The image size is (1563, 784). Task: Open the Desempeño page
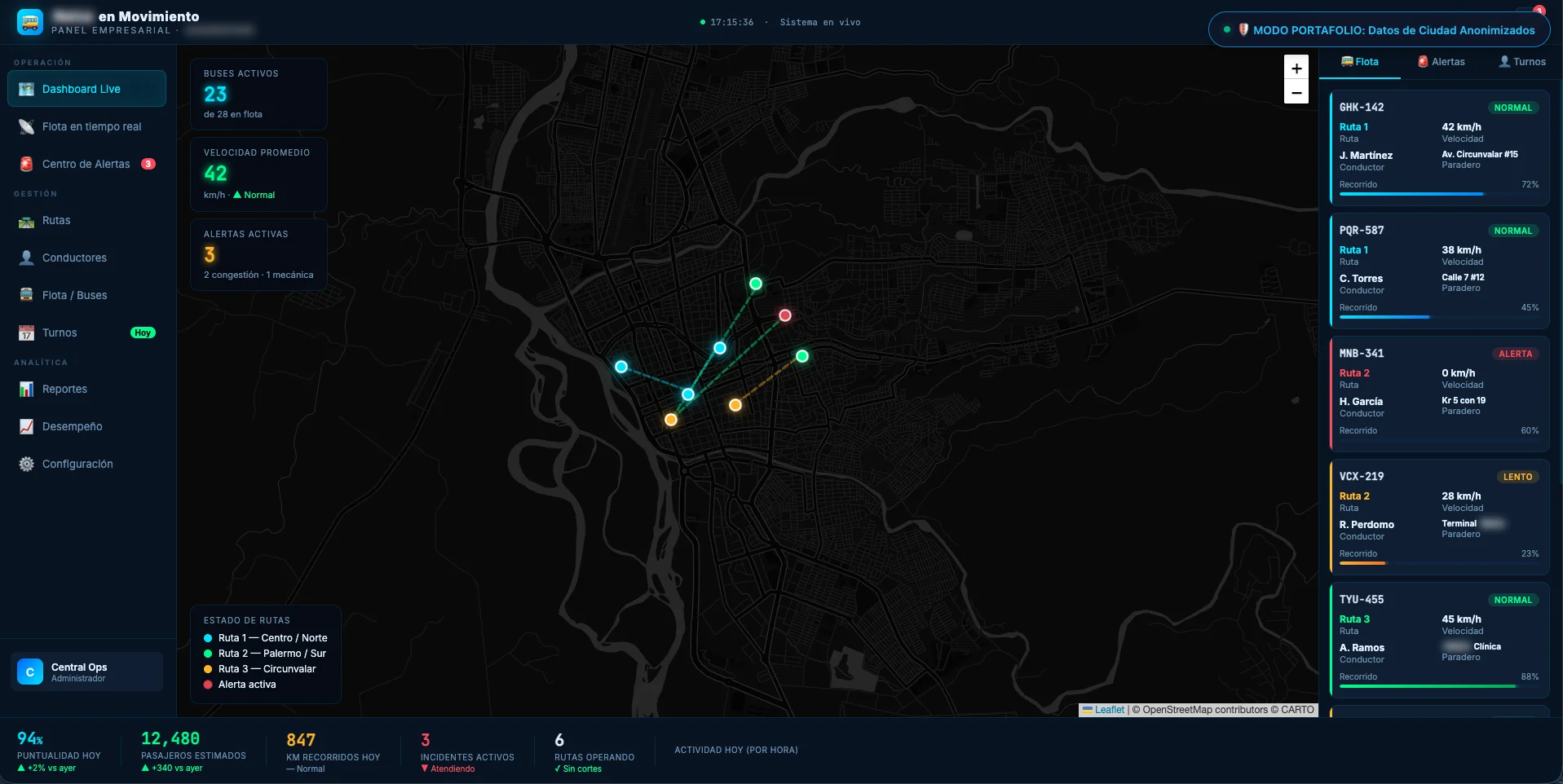pos(86,426)
